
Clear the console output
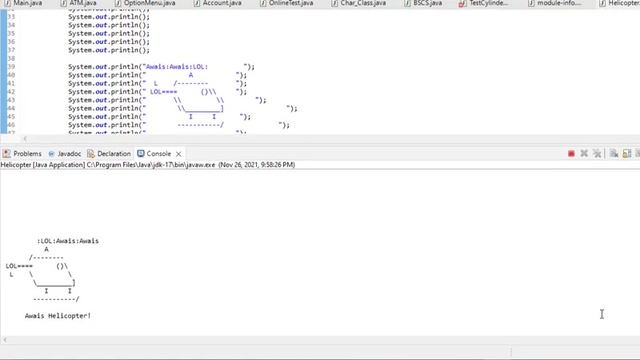[613, 153]
